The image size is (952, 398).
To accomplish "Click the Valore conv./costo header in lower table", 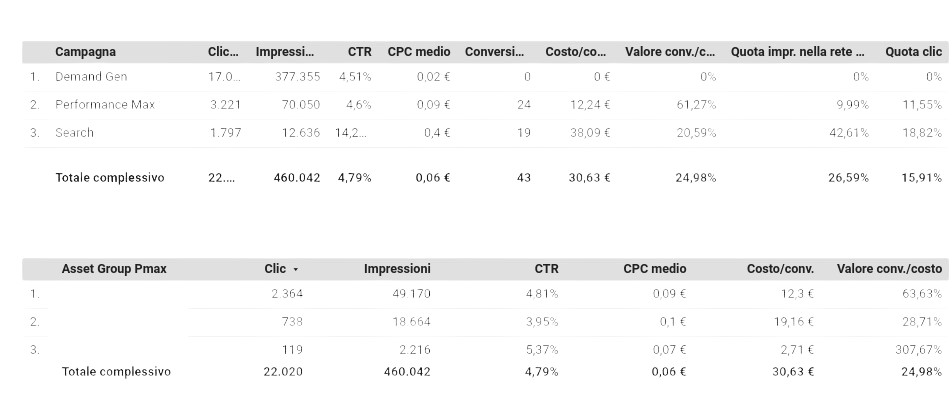I will point(889,269).
